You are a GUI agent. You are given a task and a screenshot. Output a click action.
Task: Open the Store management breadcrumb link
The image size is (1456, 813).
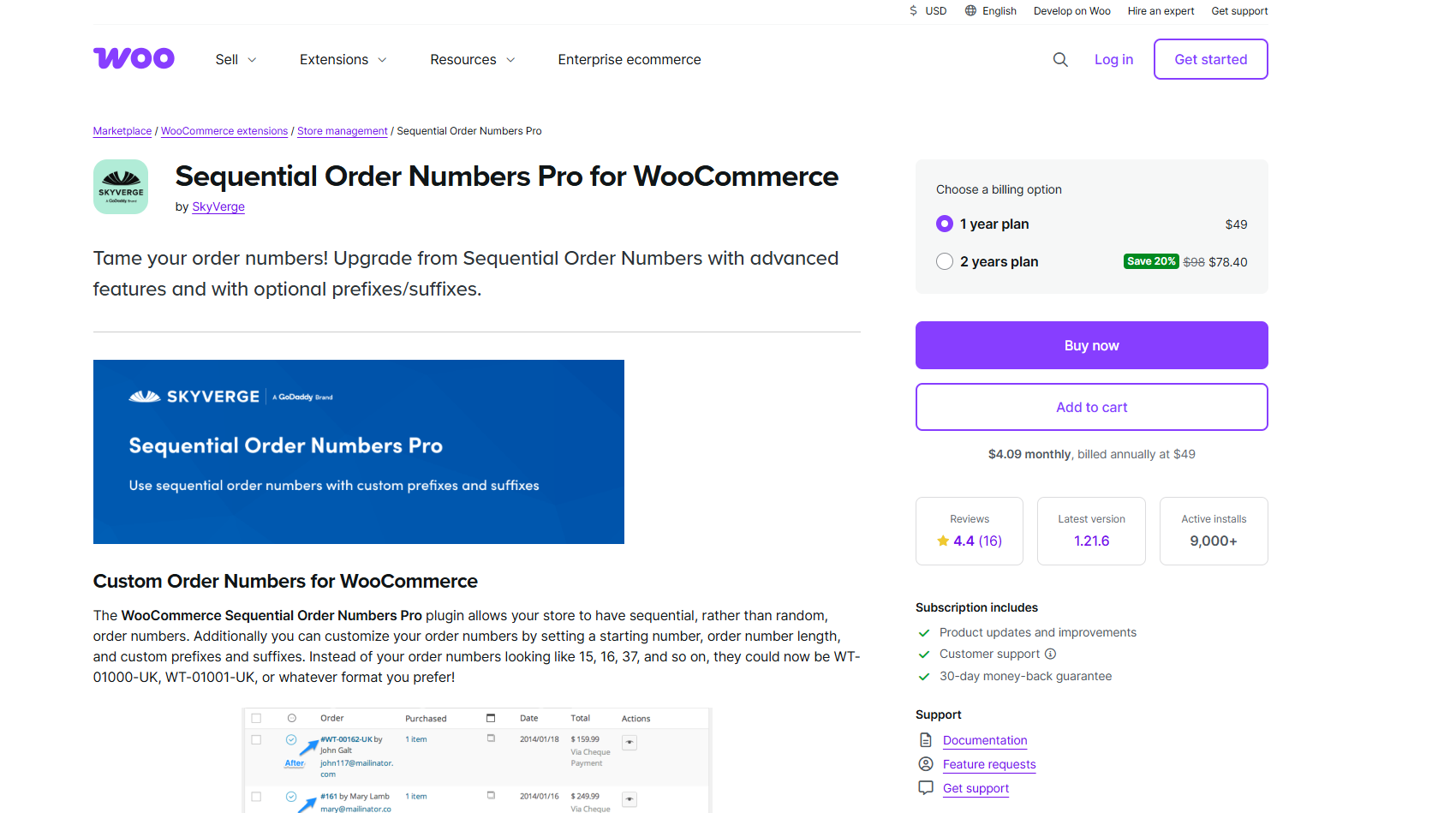(342, 131)
